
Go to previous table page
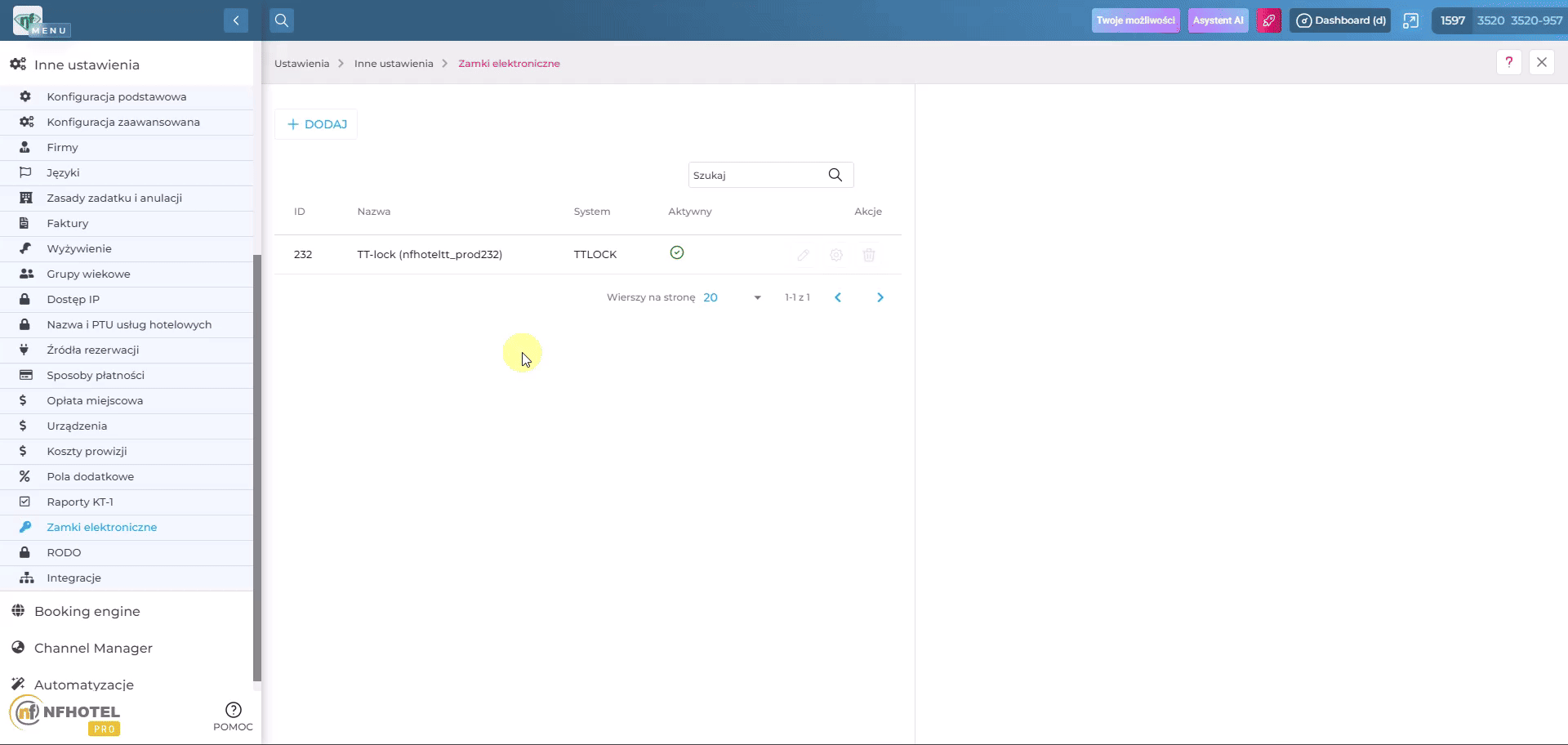click(x=837, y=297)
